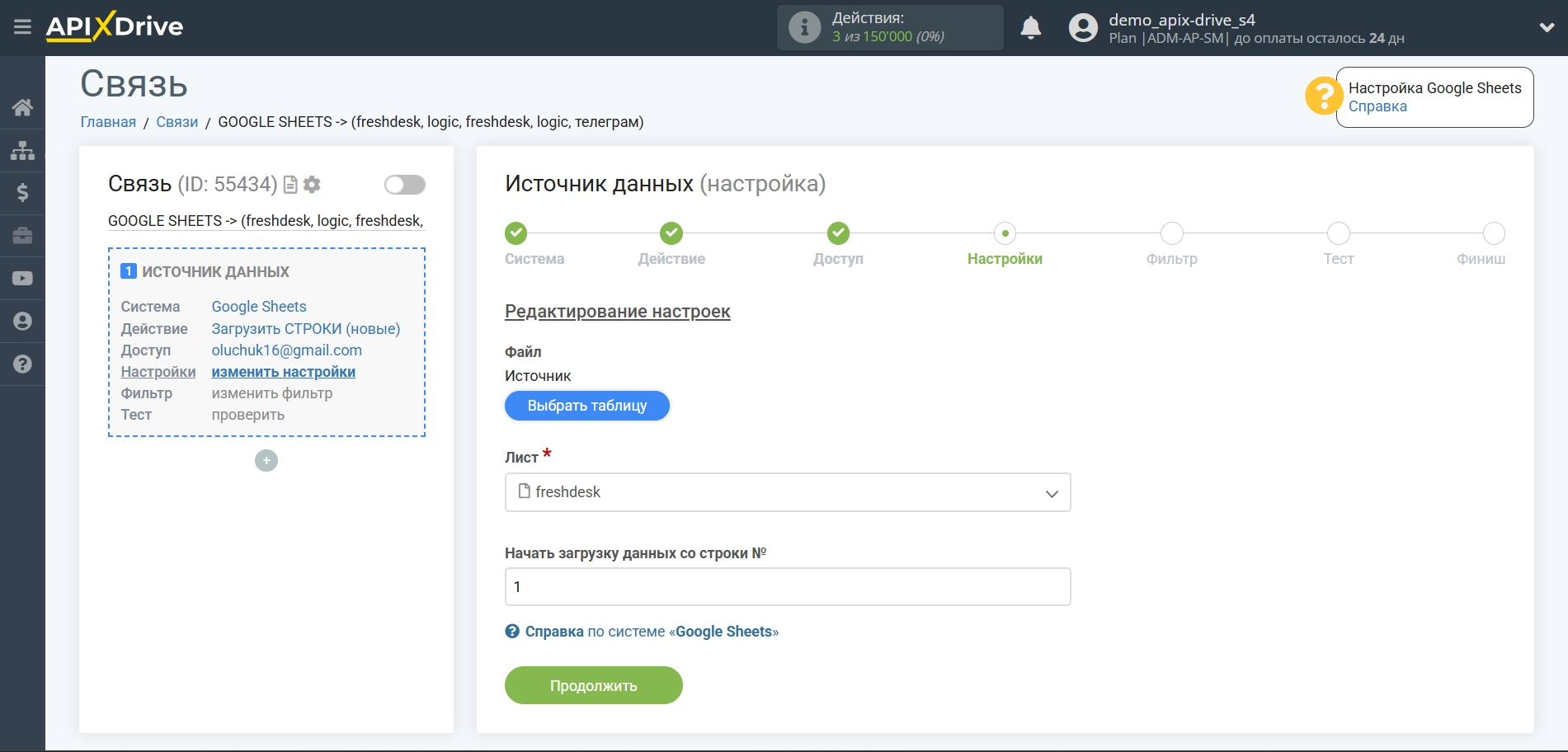Open the connection settings gear icon
The image size is (1568, 752).
(312, 185)
